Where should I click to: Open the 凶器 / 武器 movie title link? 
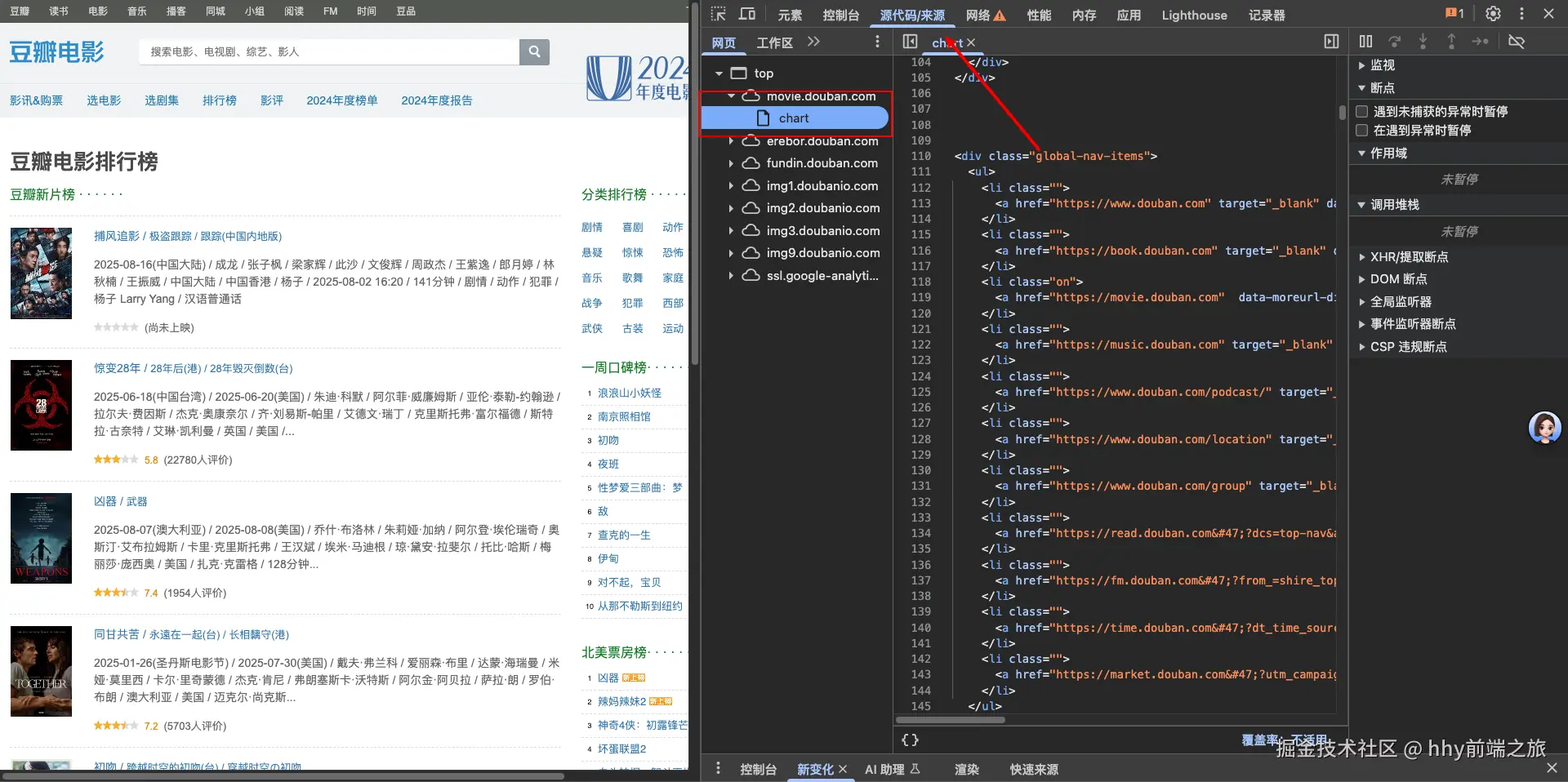tap(121, 501)
